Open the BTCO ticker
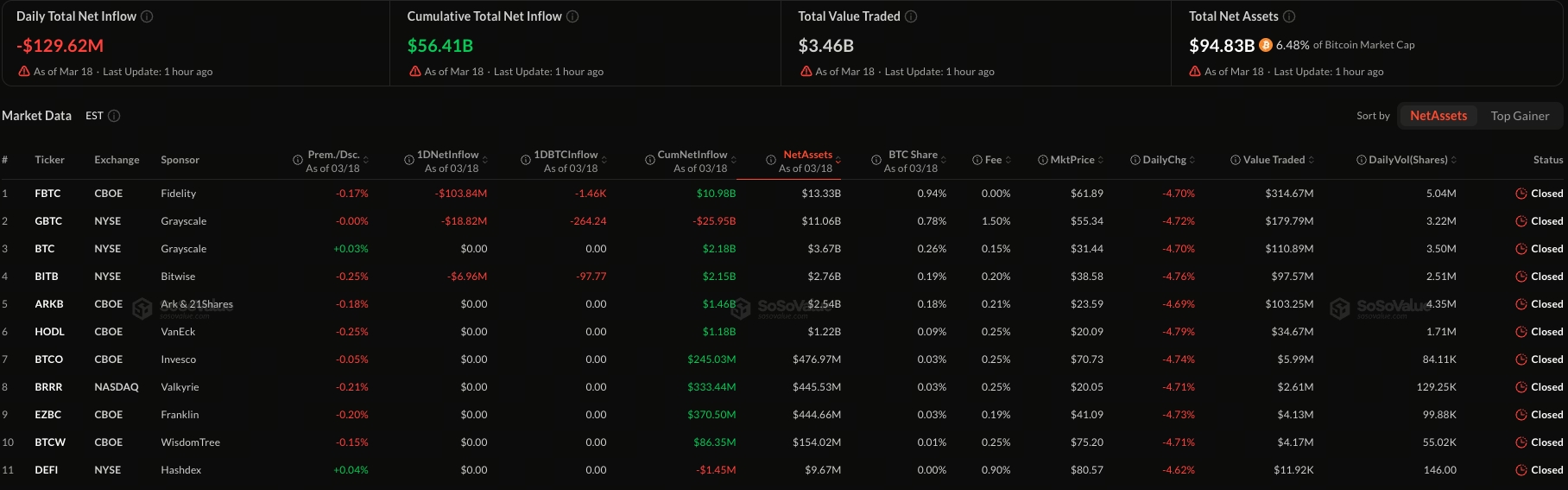Image resolution: width=1568 pixels, height=490 pixels. [x=48, y=360]
